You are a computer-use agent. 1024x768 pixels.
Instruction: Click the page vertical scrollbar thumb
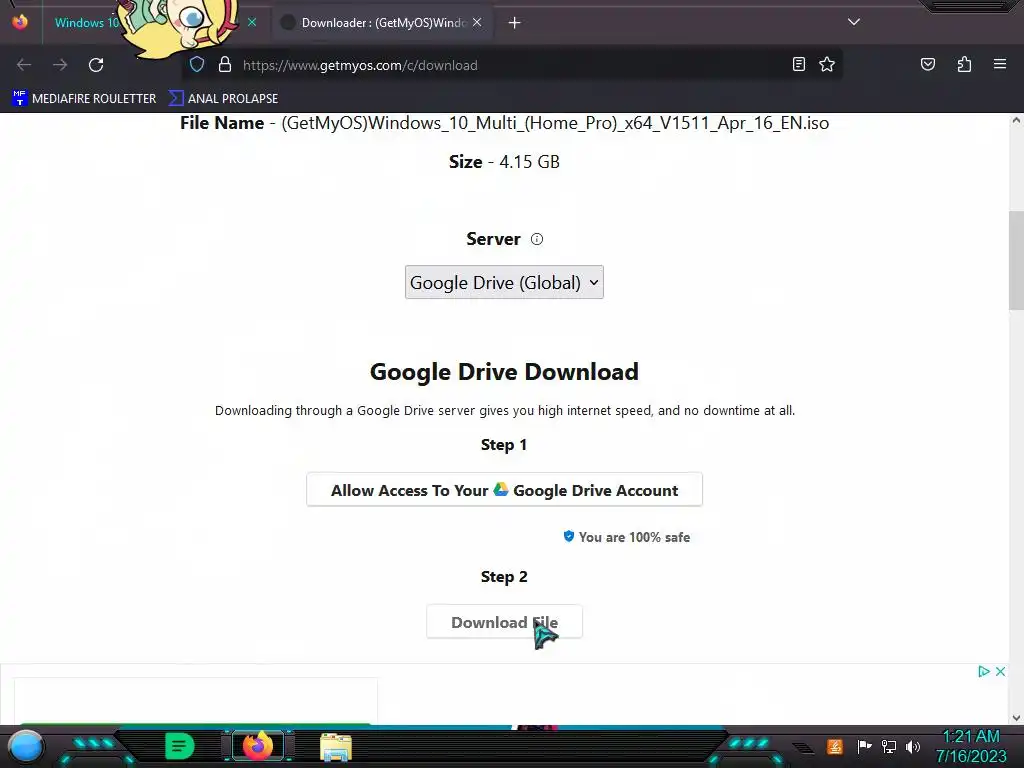pyautogui.click(x=1016, y=261)
